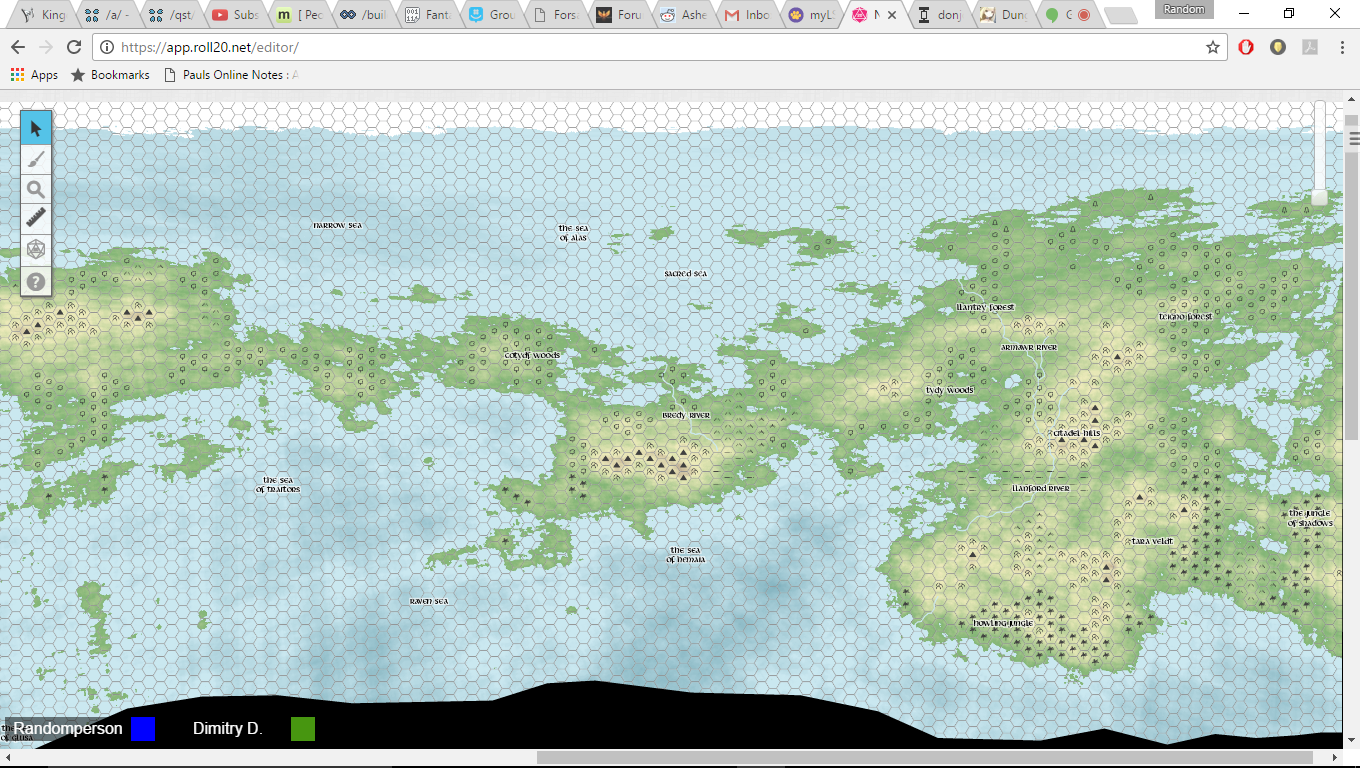Click the Randomperson player name

68,729
